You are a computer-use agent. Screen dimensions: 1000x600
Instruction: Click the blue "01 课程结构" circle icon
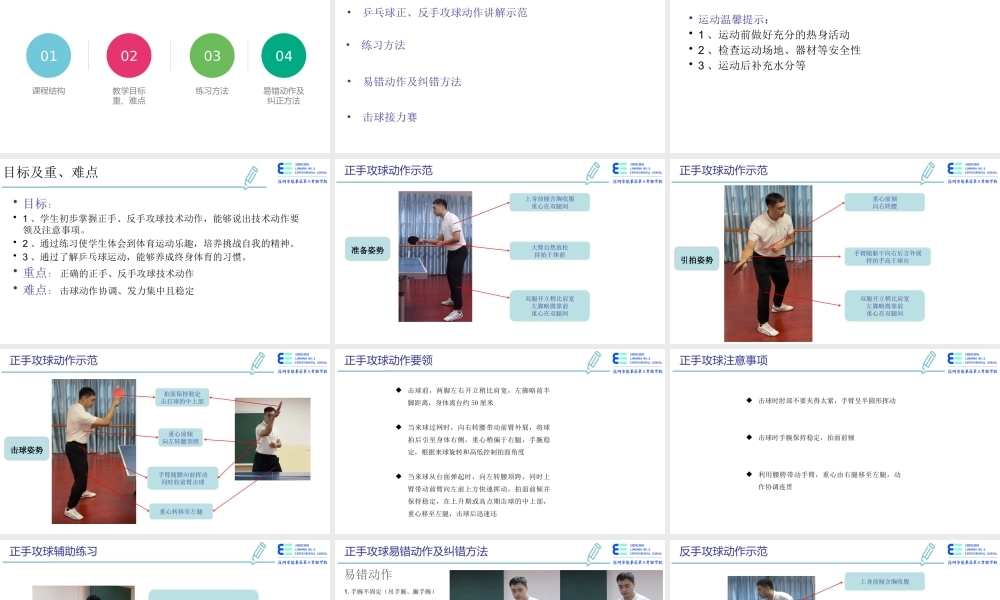click(x=48, y=56)
